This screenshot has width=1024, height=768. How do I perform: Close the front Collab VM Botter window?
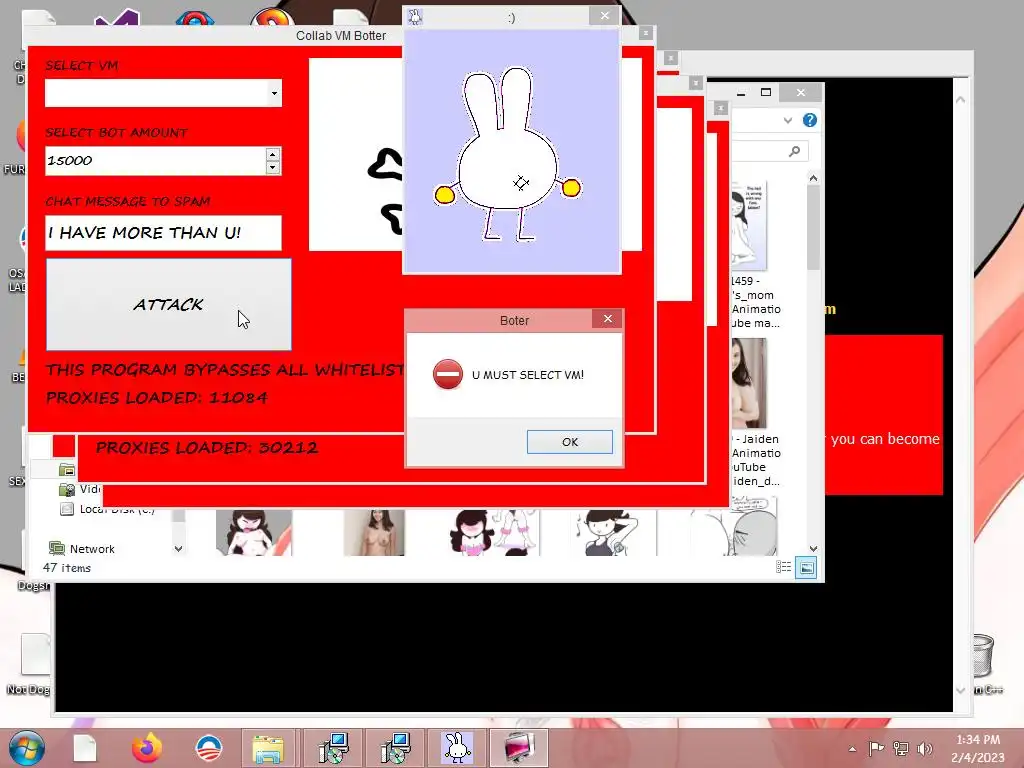(645, 33)
